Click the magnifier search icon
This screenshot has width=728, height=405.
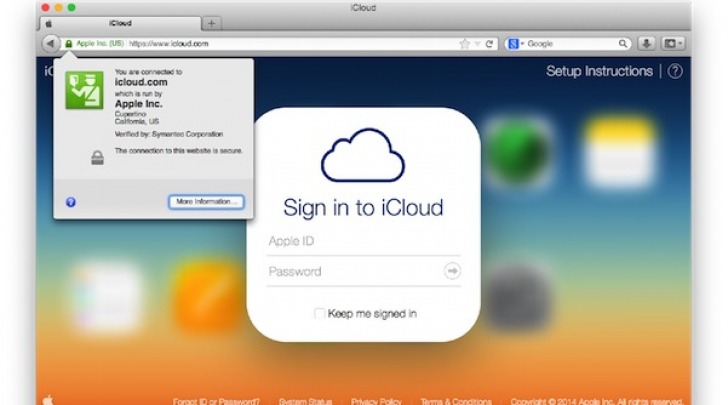(623, 44)
